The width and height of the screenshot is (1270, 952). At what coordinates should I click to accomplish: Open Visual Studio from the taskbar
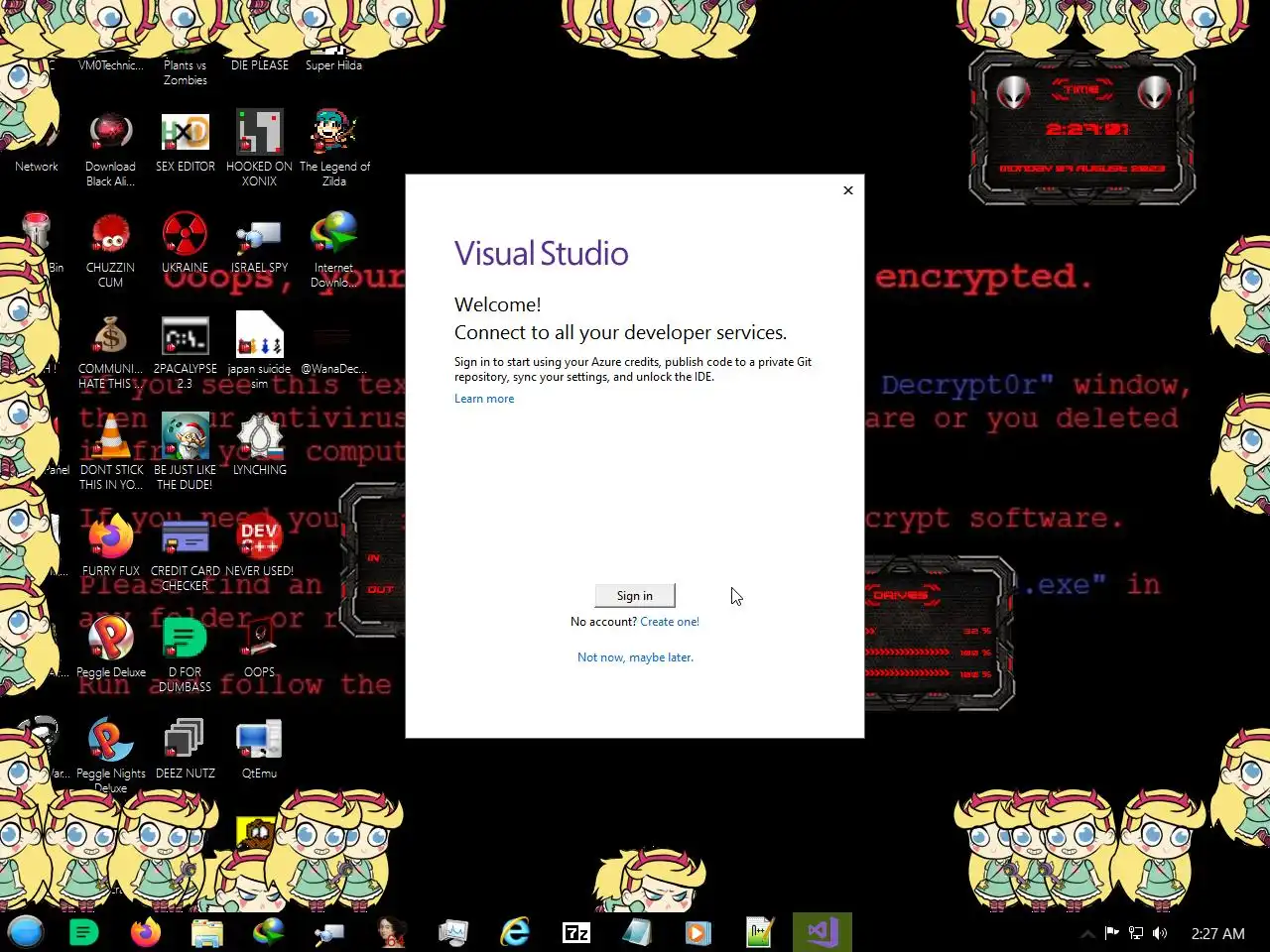(x=823, y=932)
